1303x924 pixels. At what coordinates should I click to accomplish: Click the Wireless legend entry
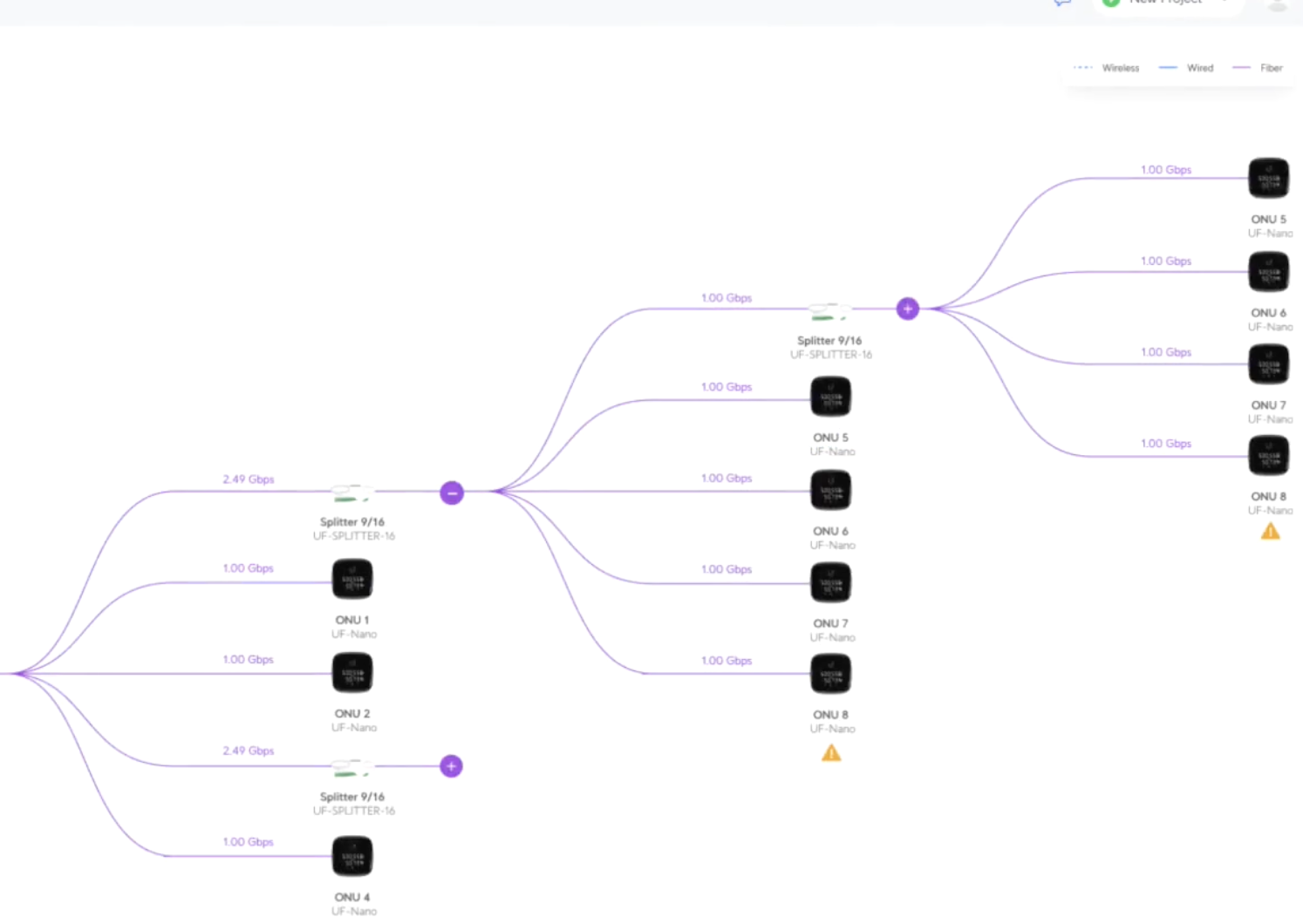point(1108,68)
